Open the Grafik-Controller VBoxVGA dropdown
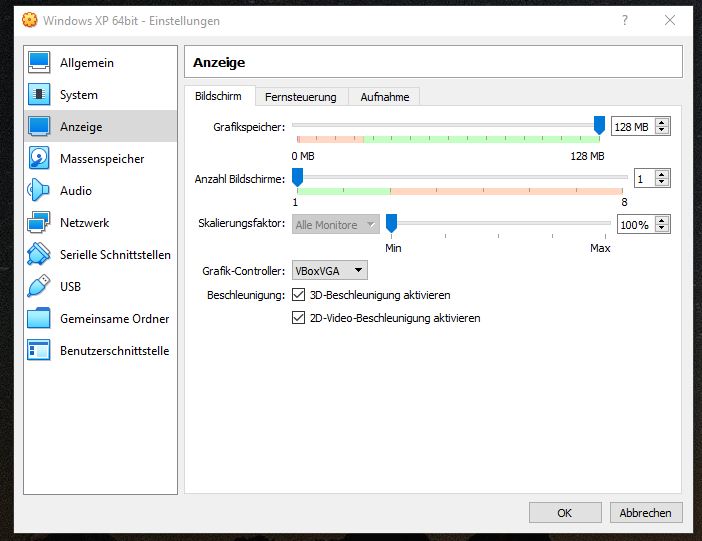This screenshot has width=702, height=541. 330,270
